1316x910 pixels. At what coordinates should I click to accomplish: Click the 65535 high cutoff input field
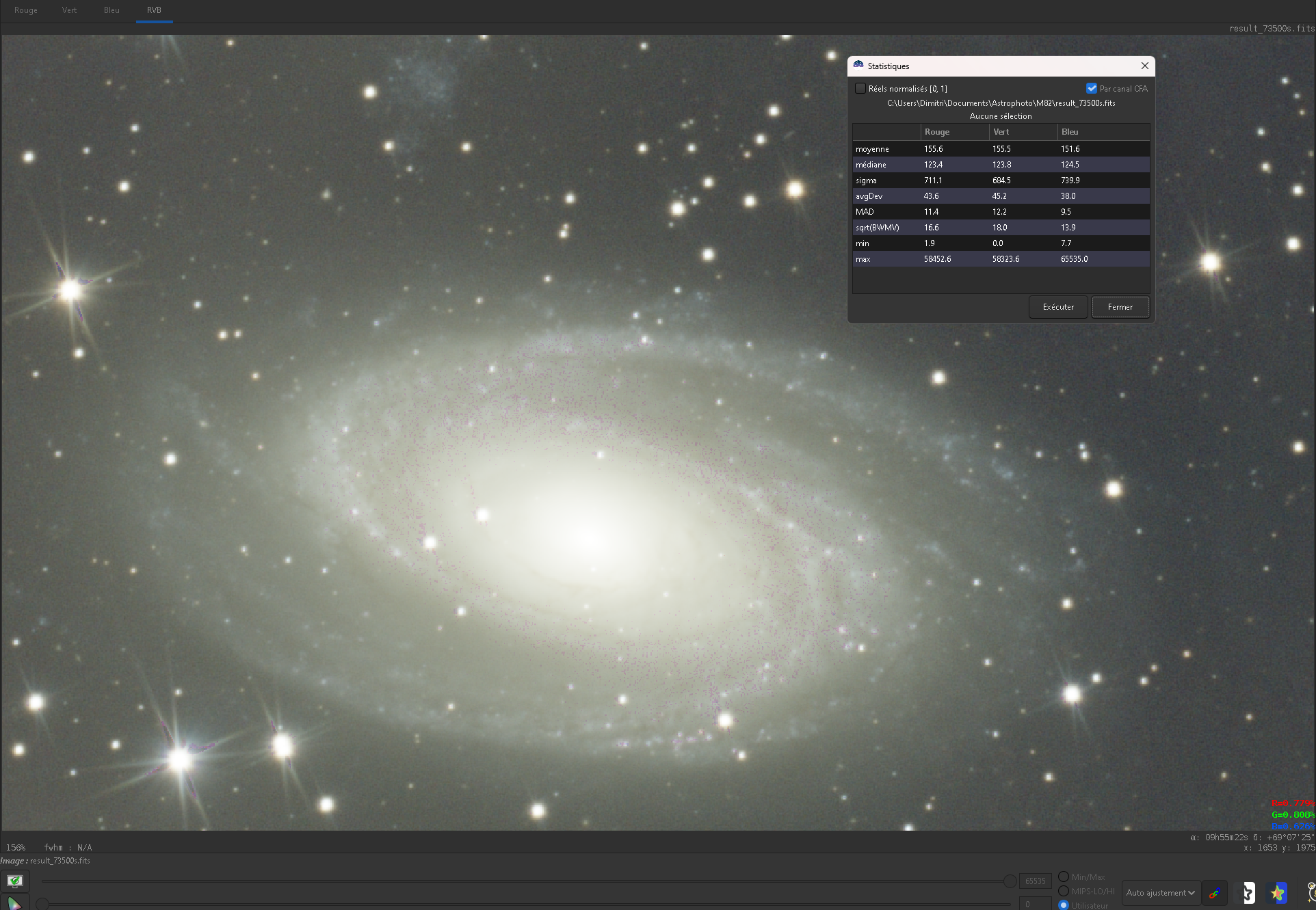(1035, 881)
